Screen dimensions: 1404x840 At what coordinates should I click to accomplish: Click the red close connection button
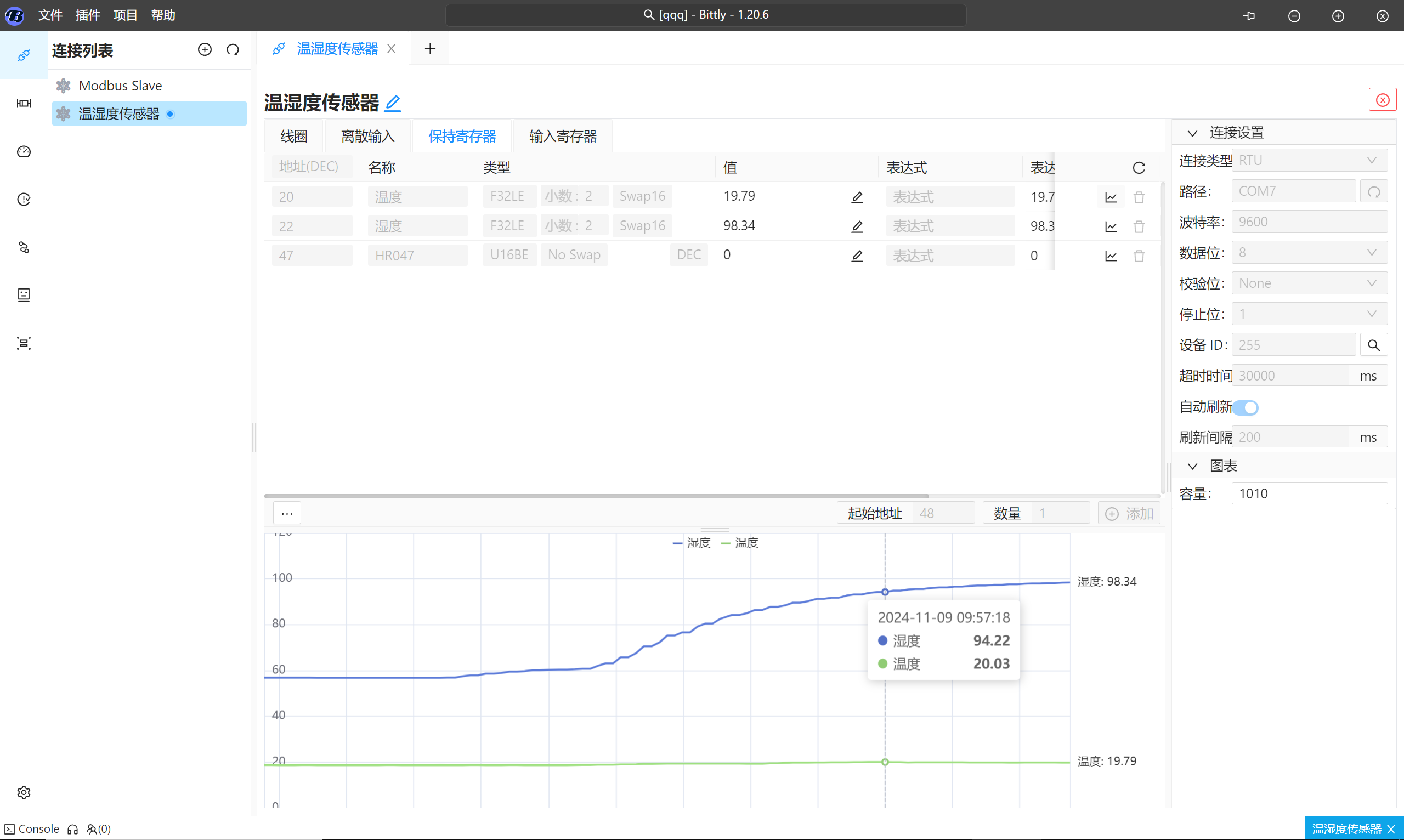1383,100
